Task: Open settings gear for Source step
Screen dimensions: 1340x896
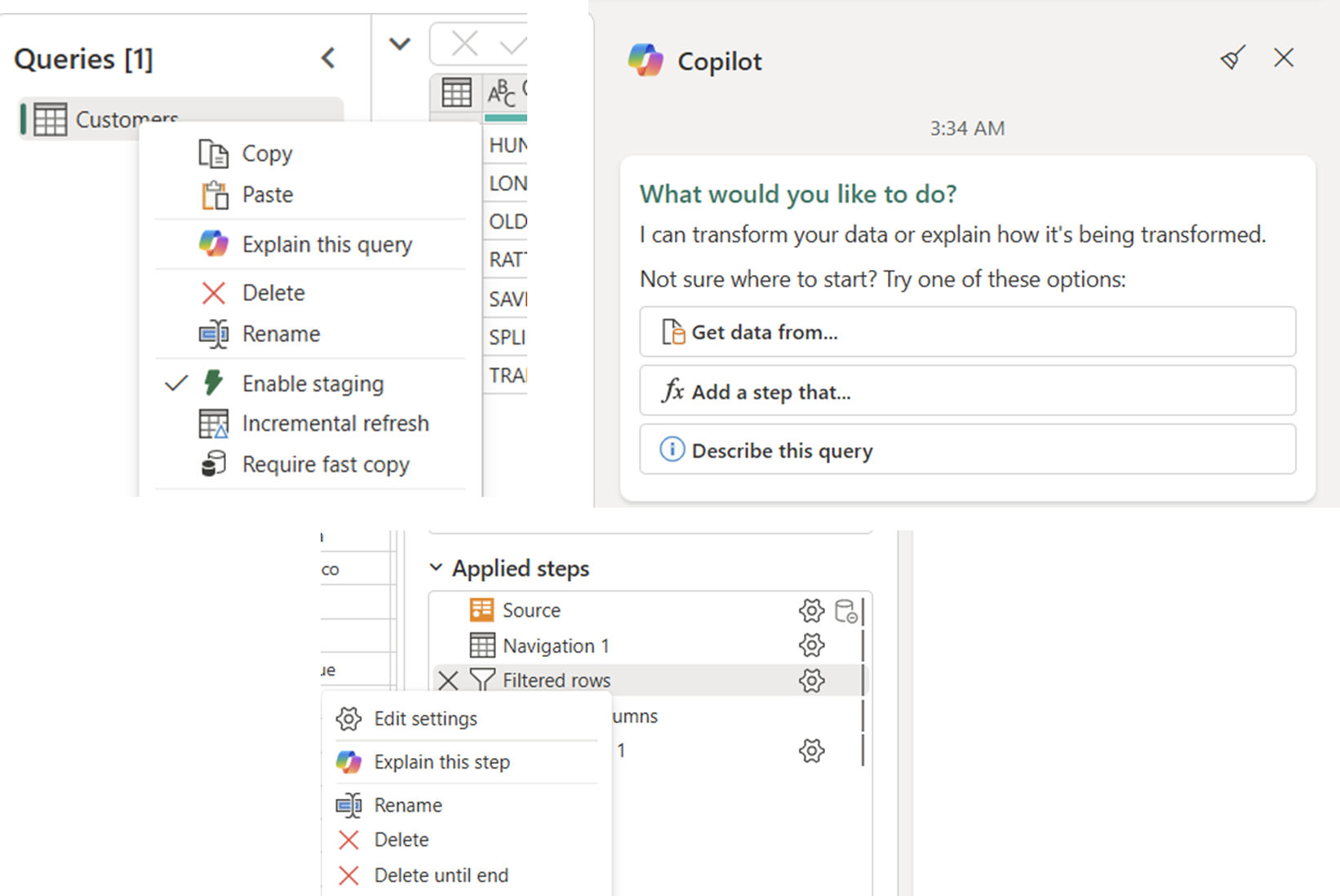Action: [x=811, y=610]
